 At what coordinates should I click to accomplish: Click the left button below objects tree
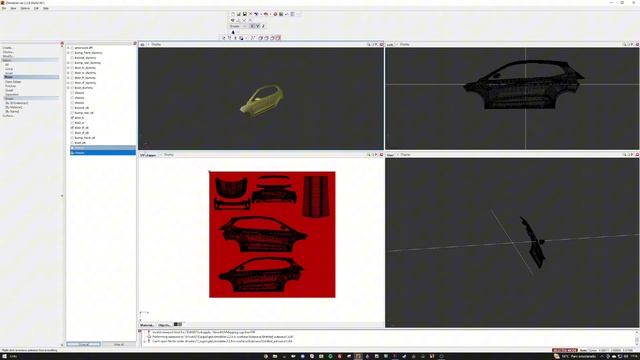click(84, 344)
